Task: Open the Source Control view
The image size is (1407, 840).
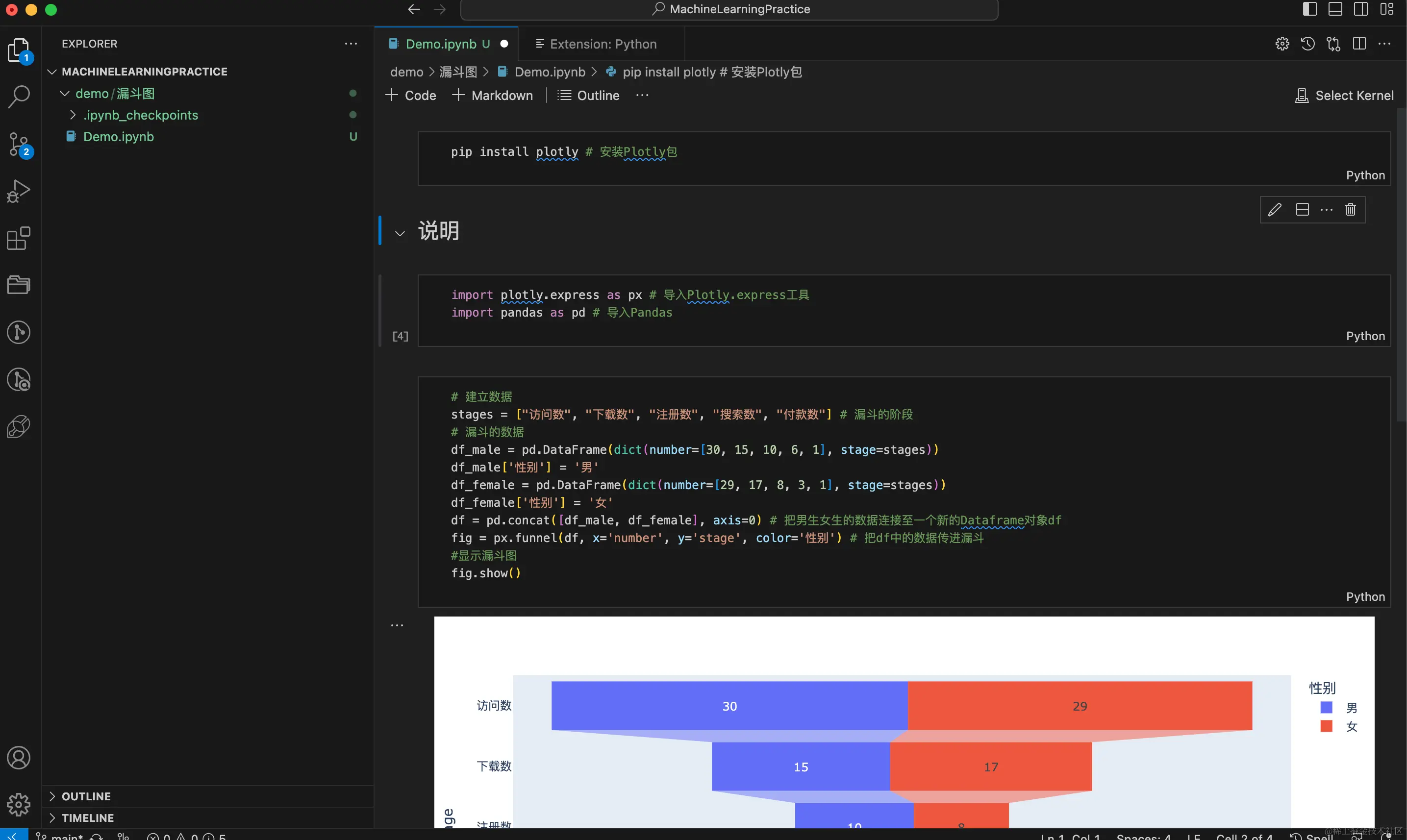Action: [x=19, y=145]
